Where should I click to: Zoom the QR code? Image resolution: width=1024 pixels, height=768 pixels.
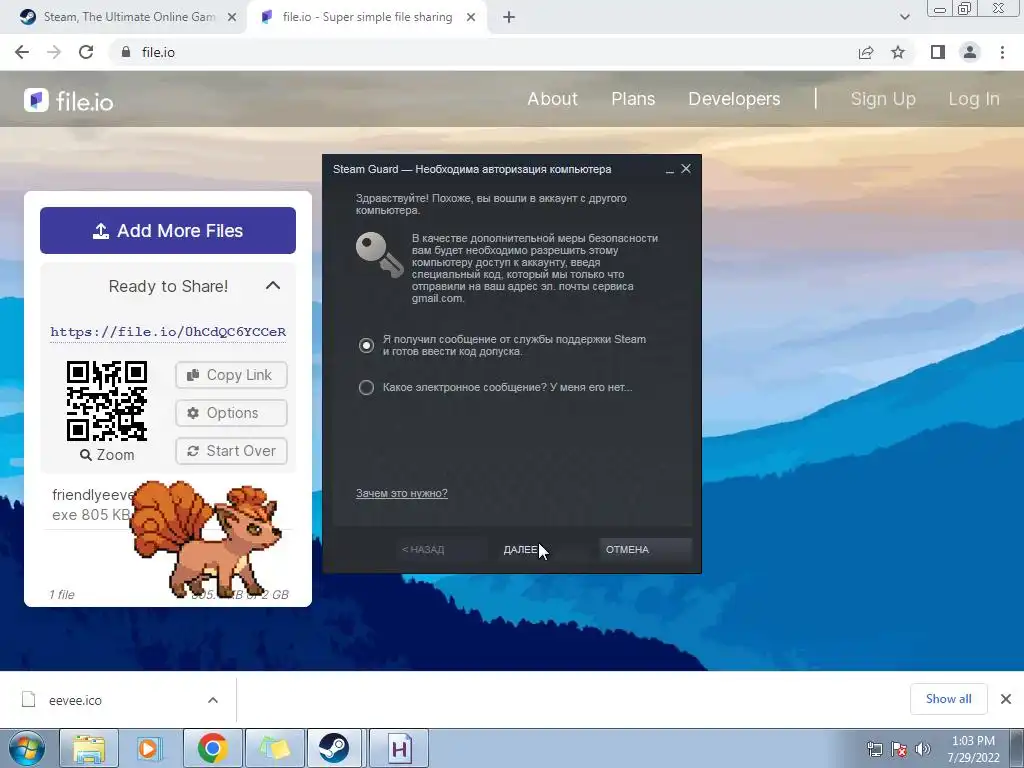point(107,455)
